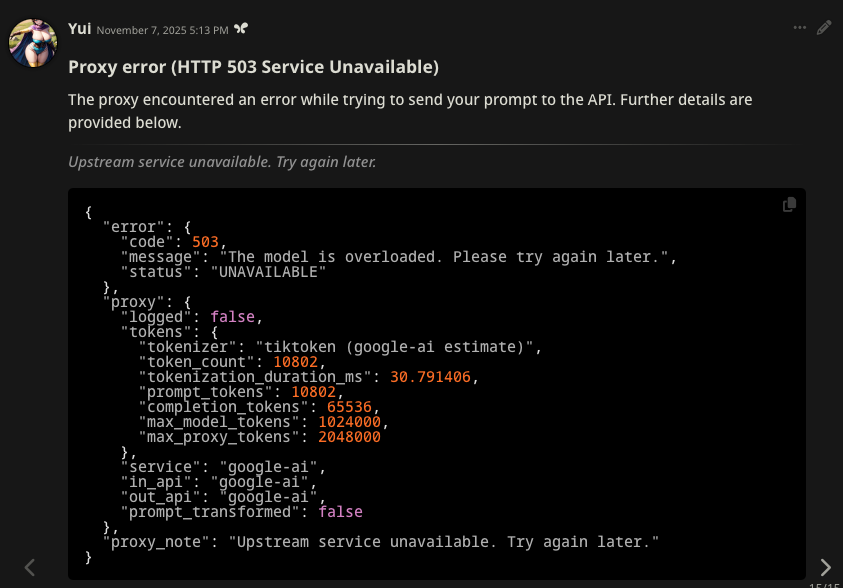Viewport: 843px width, 588px height.
Task: Click the pencil icon to edit message
Action: (824, 28)
